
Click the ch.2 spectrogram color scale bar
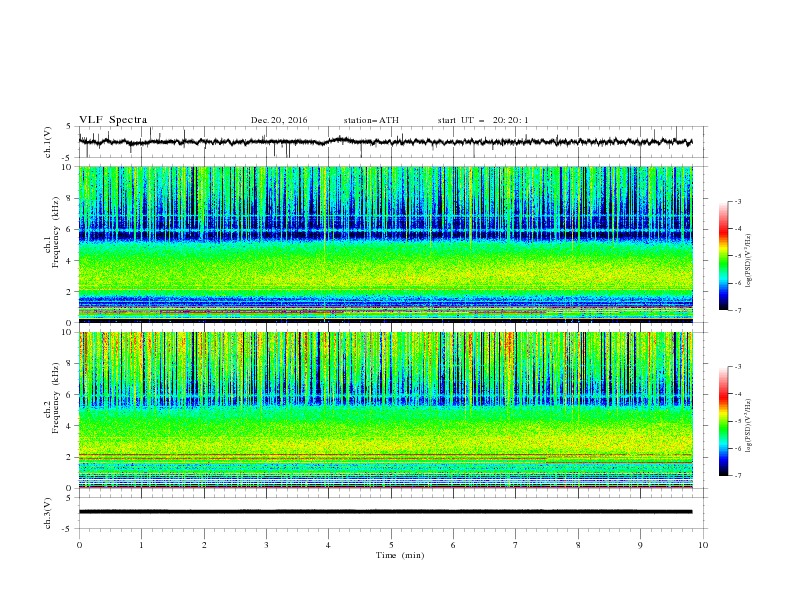(723, 421)
